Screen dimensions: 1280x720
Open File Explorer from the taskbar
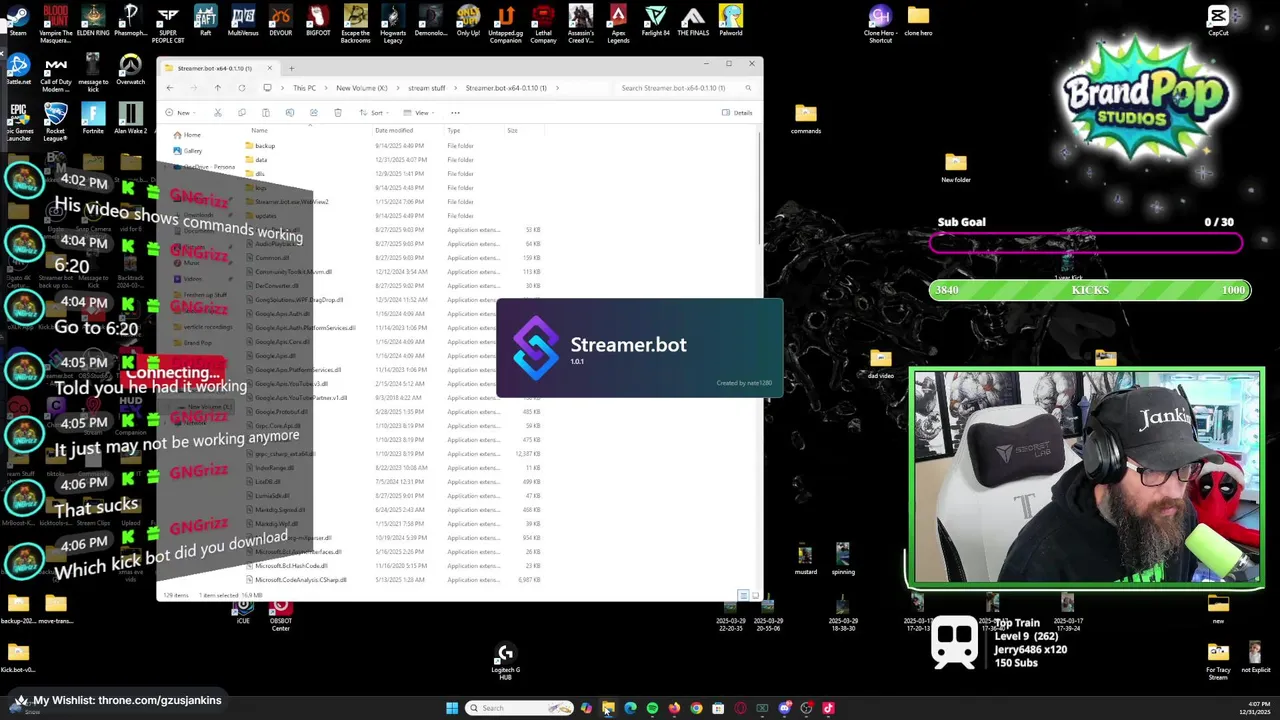point(608,708)
